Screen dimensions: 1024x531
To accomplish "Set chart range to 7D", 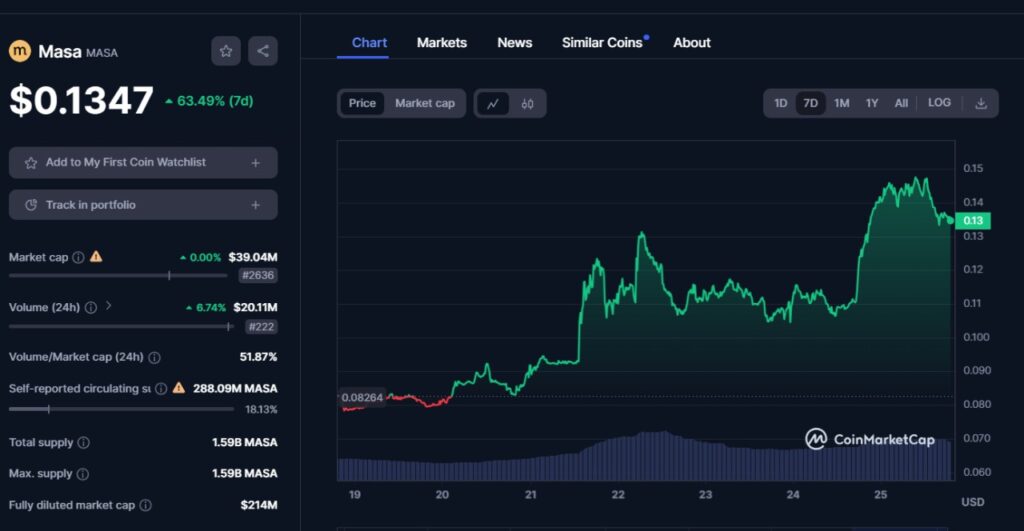I will coord(810,103).
